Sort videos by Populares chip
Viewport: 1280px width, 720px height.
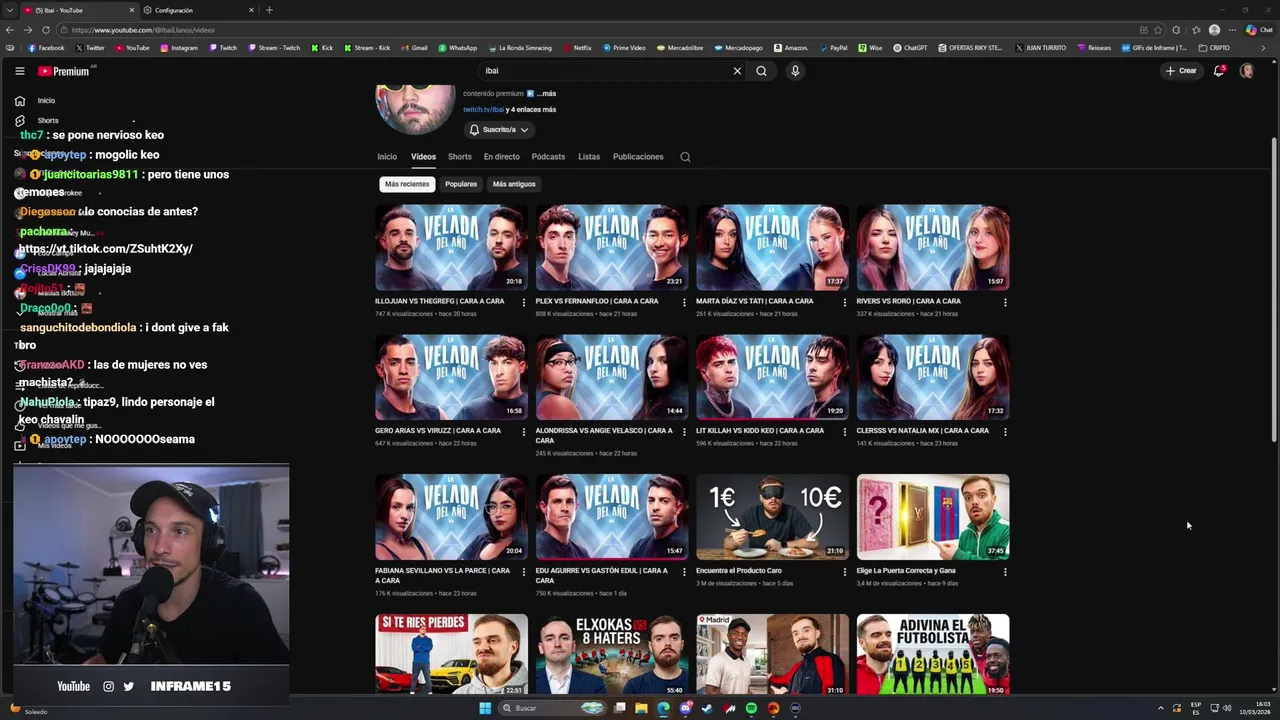(x=461, y=184)
